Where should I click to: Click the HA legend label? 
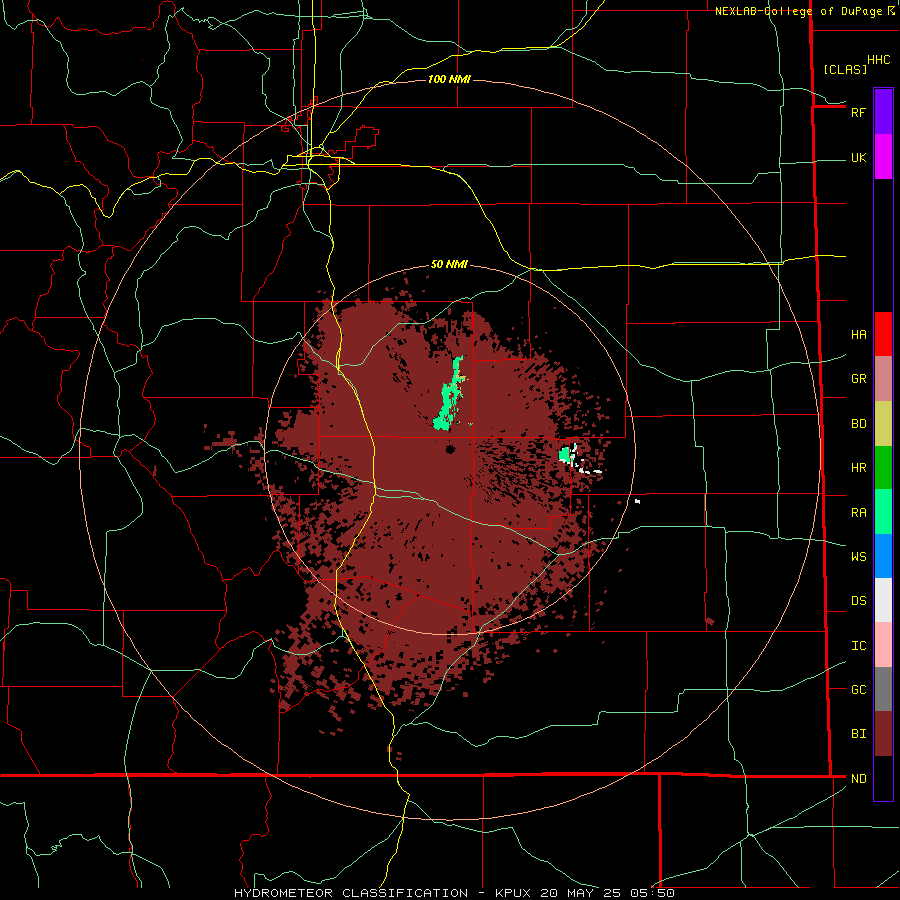click(x=858, y=334)
